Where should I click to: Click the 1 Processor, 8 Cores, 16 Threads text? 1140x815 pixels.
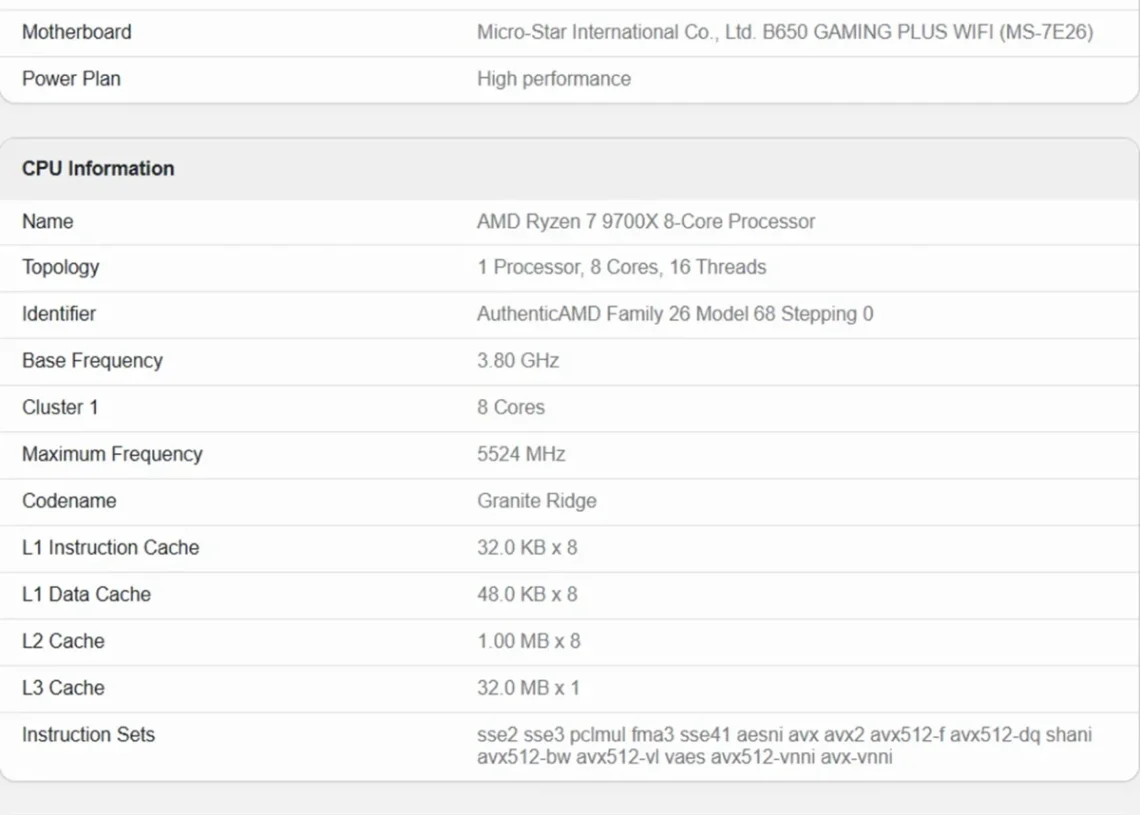pyautogui.click(x=622, y=268)
